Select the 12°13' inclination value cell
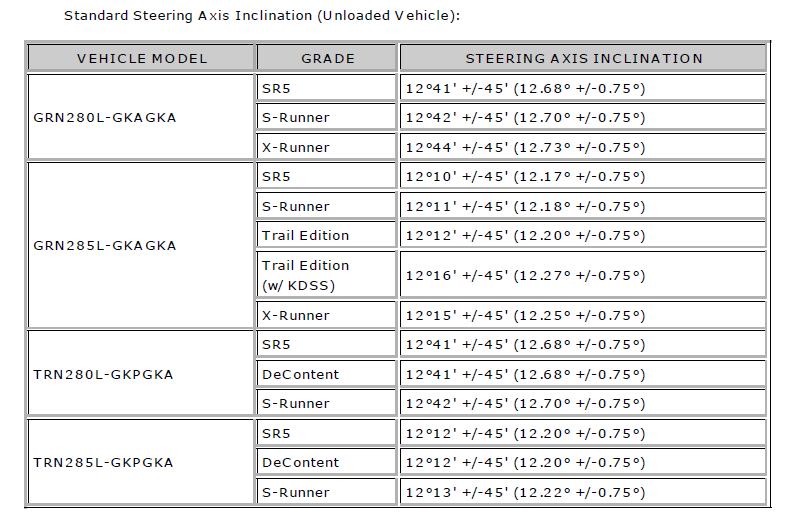The image size is (790, 528). pyautogui.click(x=583, y=492)
